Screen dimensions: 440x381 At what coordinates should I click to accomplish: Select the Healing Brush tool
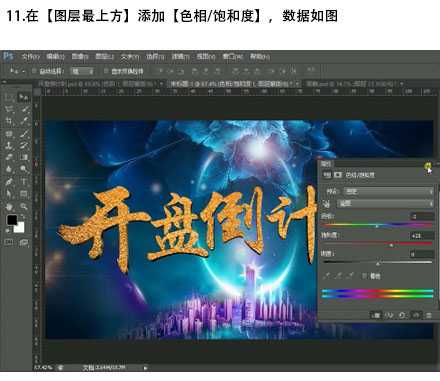[x=9, y=134]
